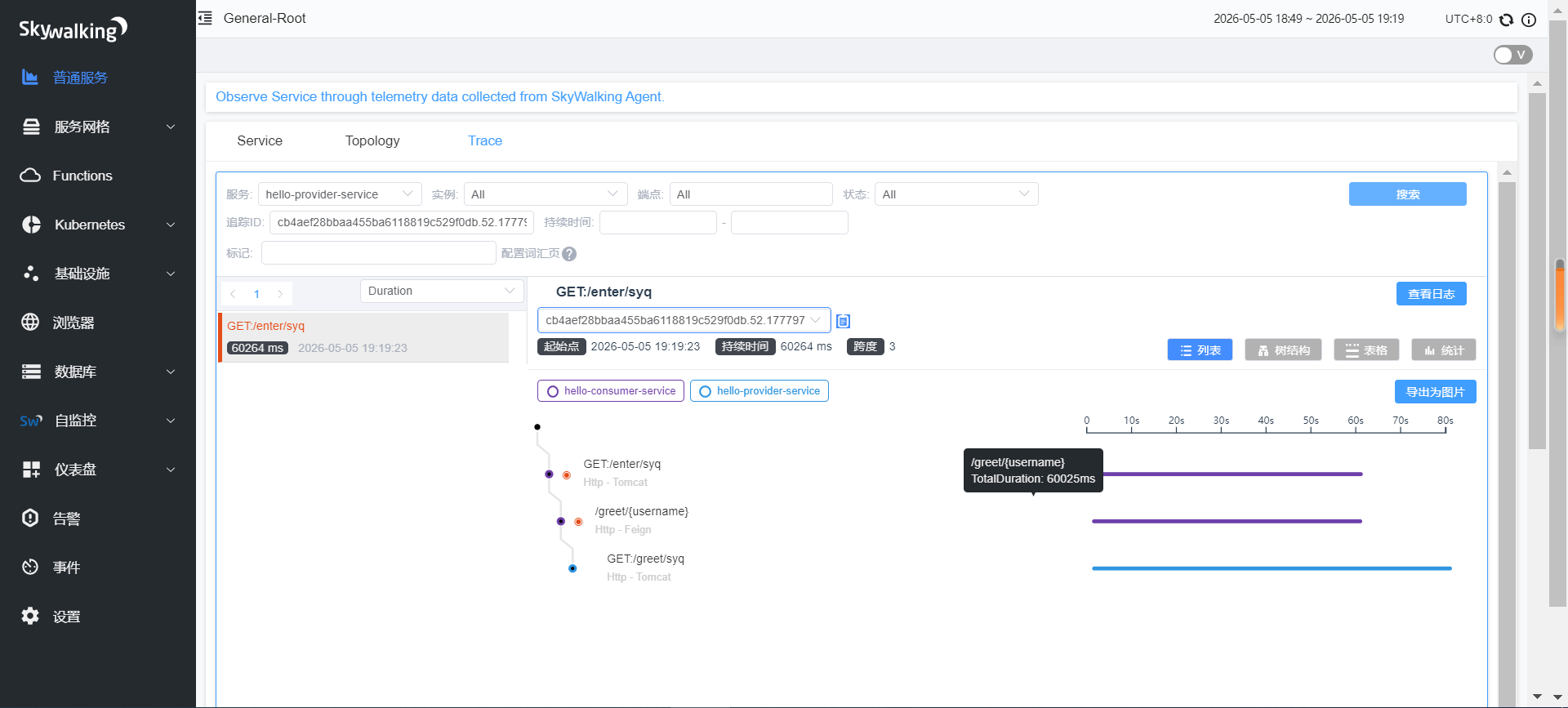Click the 自监控 SW icon
Image resolution: width=1568 pixels, height=708 pixels.
31,421
